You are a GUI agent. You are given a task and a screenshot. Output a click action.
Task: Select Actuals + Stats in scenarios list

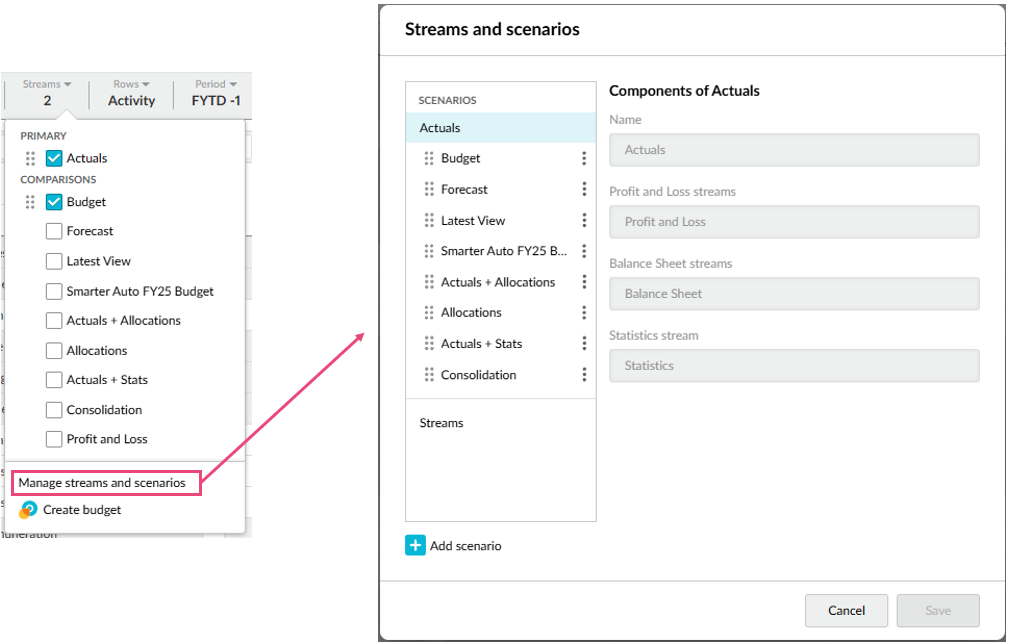481,344
